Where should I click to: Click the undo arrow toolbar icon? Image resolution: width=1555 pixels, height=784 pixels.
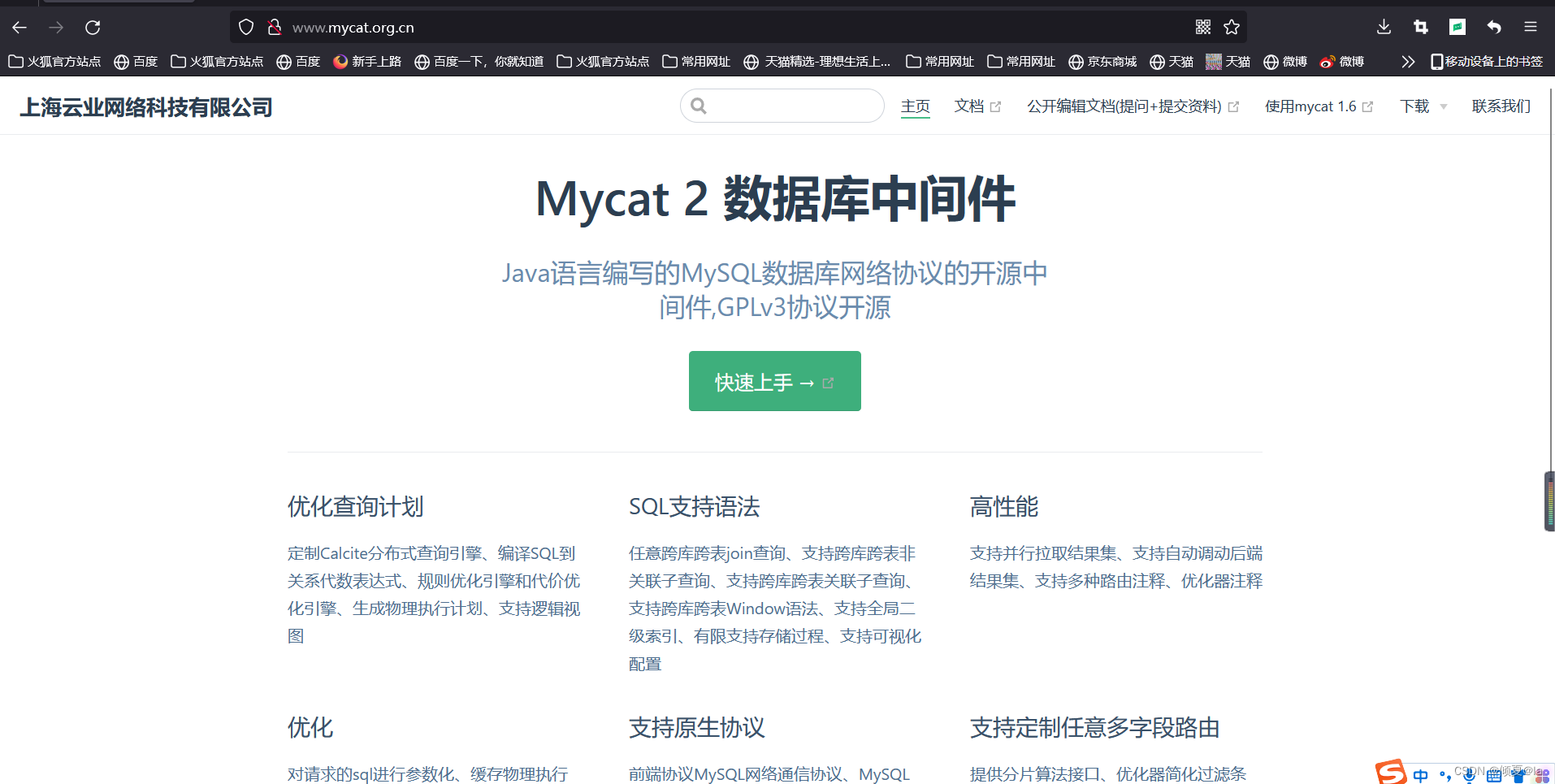coord(1494,27)
